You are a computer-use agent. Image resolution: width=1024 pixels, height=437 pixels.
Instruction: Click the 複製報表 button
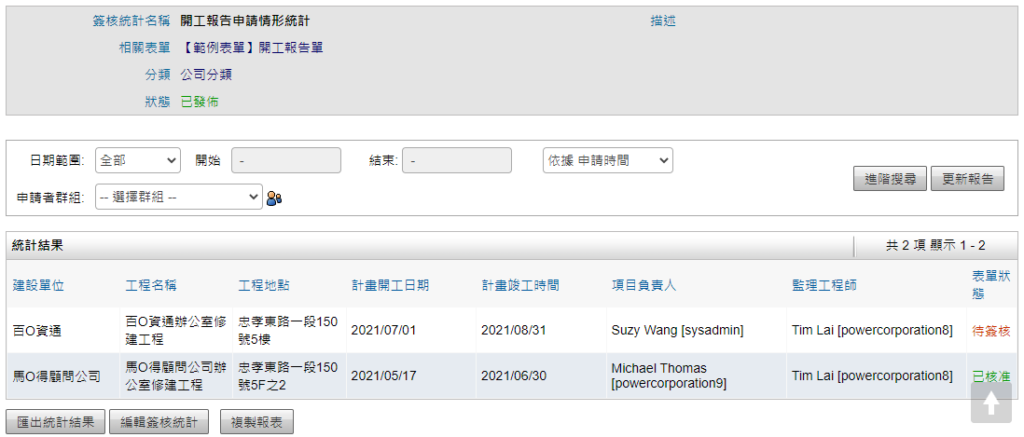[256, 422]
